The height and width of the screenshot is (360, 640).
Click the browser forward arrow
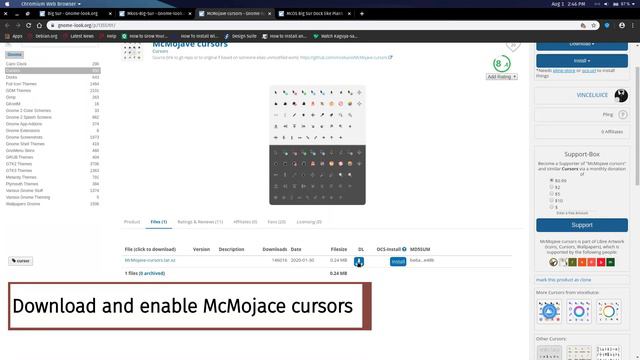18,25
